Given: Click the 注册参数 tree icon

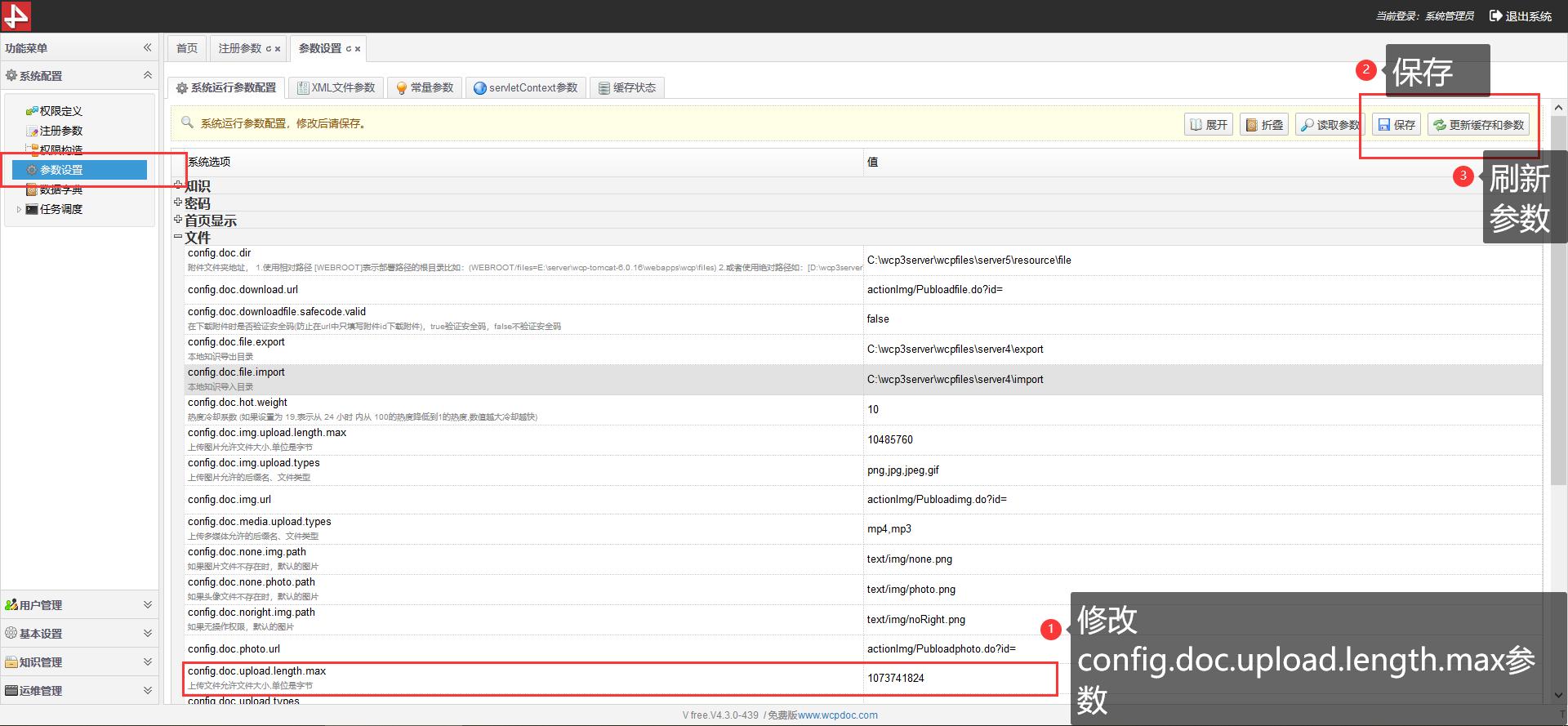Looking at the screenshot, I should click(x=32, y=131).
